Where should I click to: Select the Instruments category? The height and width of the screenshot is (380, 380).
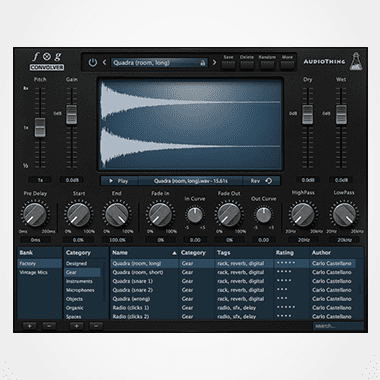[x=83, y=281]
